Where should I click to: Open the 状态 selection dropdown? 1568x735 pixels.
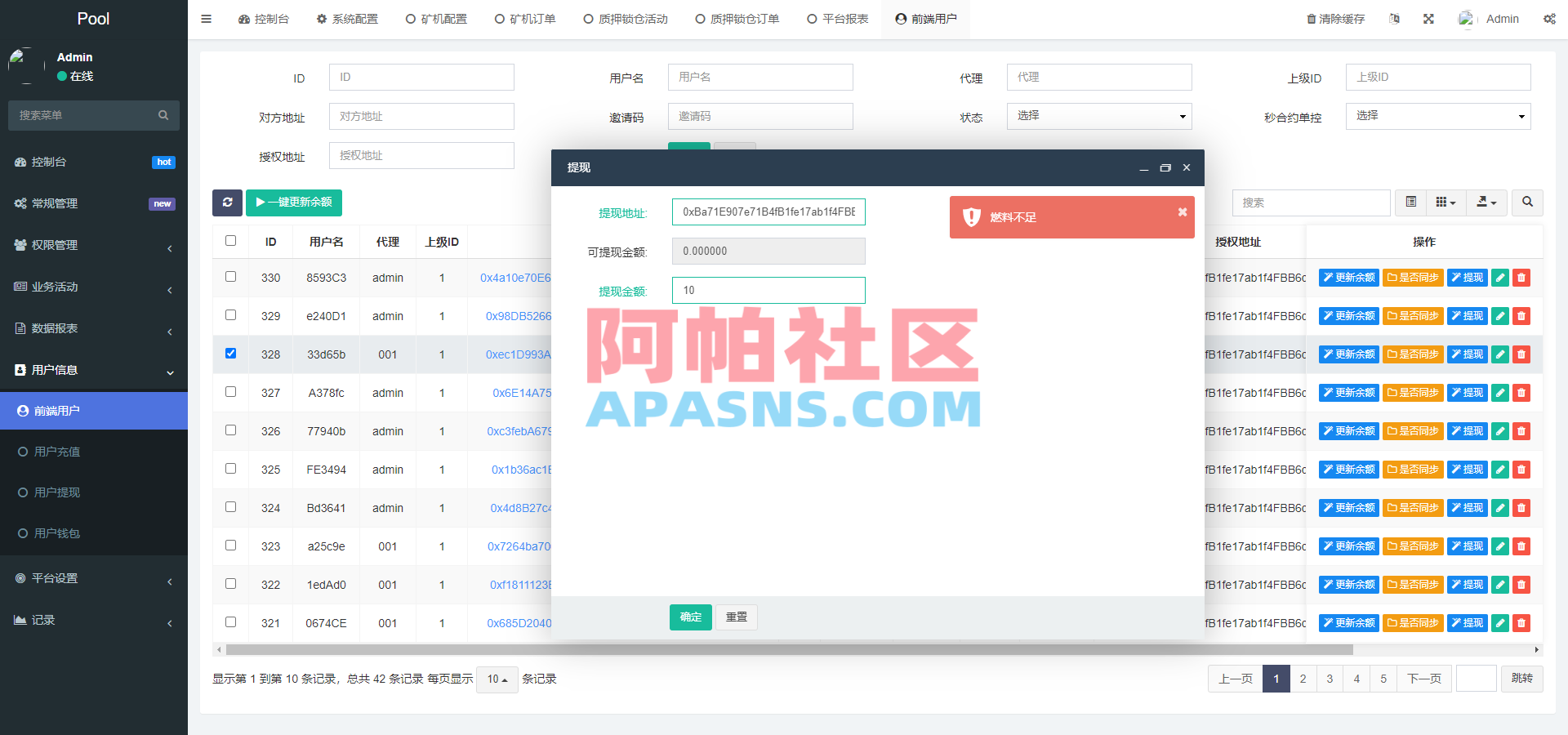tap(1098, 116)
